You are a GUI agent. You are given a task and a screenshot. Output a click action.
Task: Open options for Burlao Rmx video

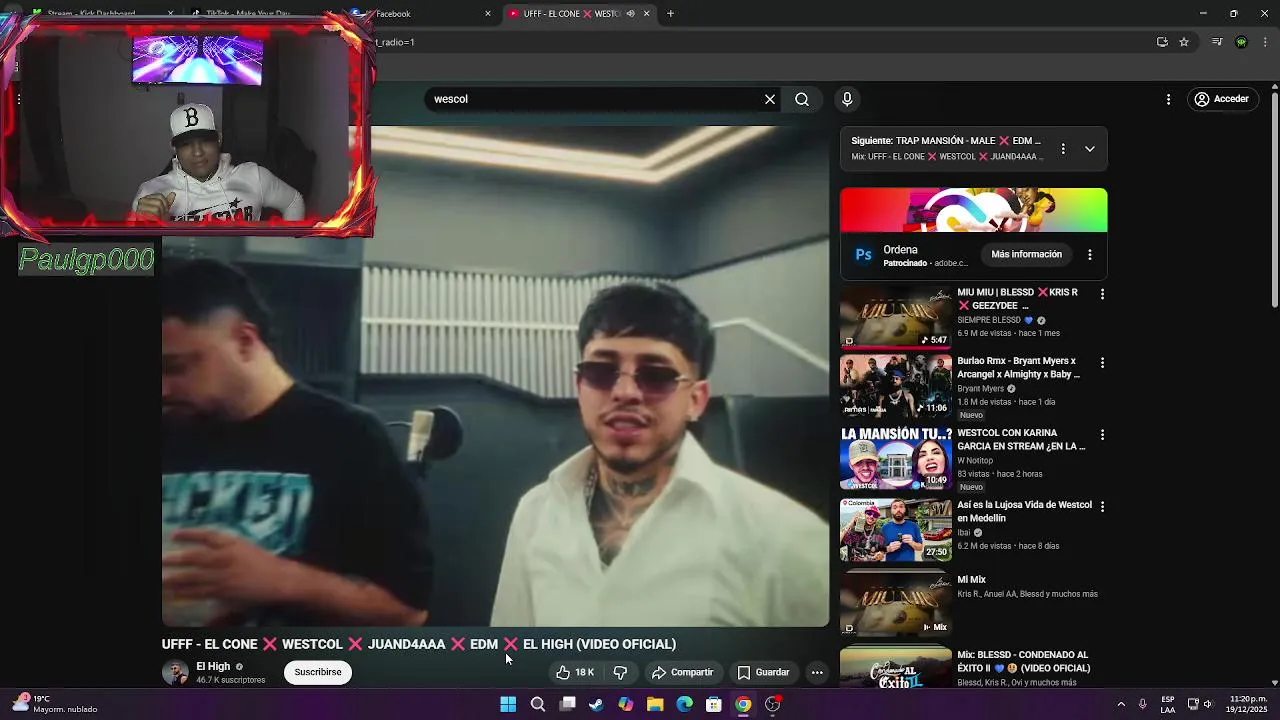pyautogui.click(x=1102, y=363)
